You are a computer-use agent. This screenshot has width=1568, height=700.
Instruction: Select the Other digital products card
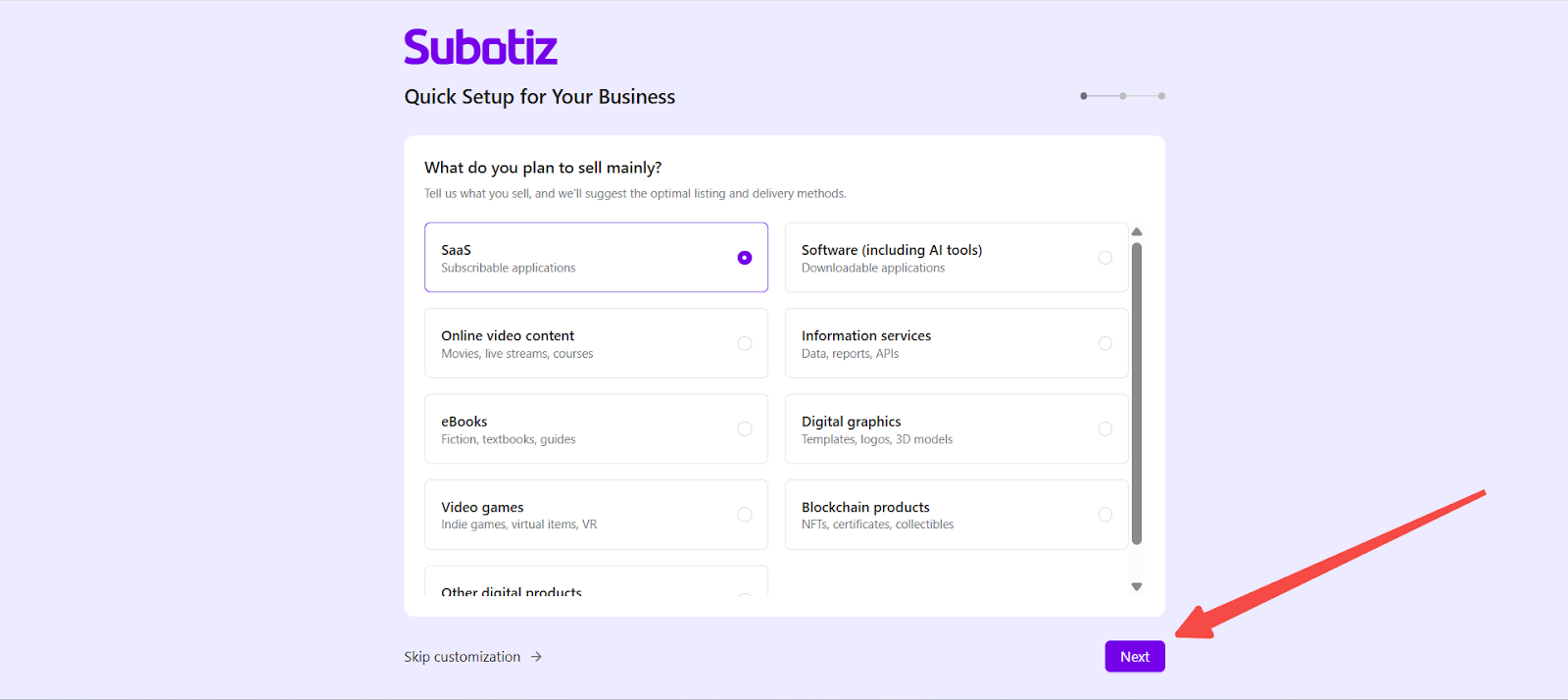click(x=596, y=584)
